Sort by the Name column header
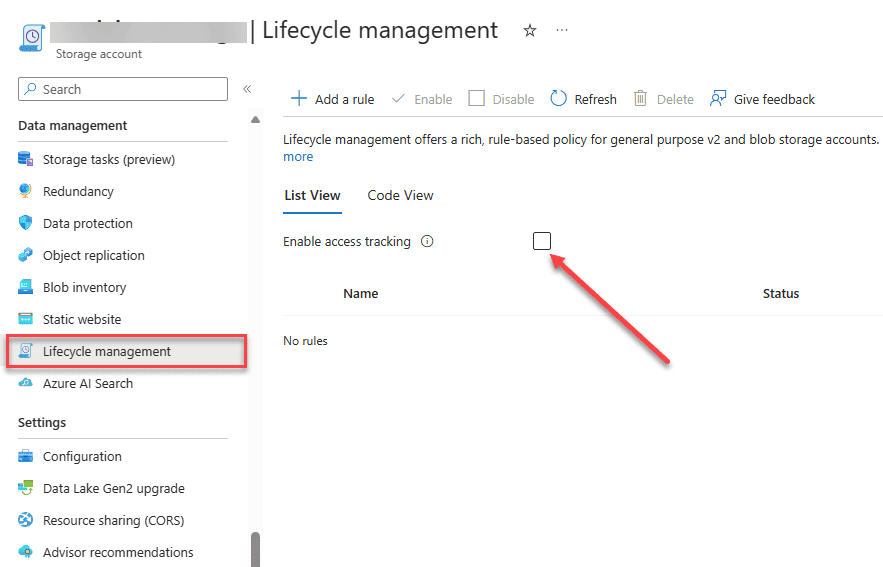This screenshot has width=883, height=567. (360, 293)
